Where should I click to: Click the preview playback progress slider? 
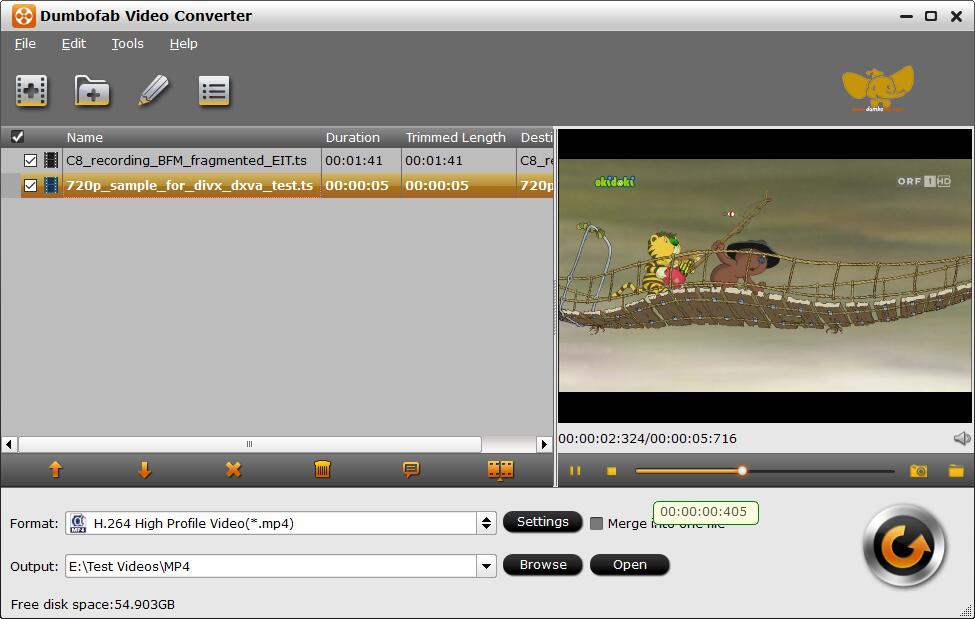pyautogui.click(x=764, y=471)
